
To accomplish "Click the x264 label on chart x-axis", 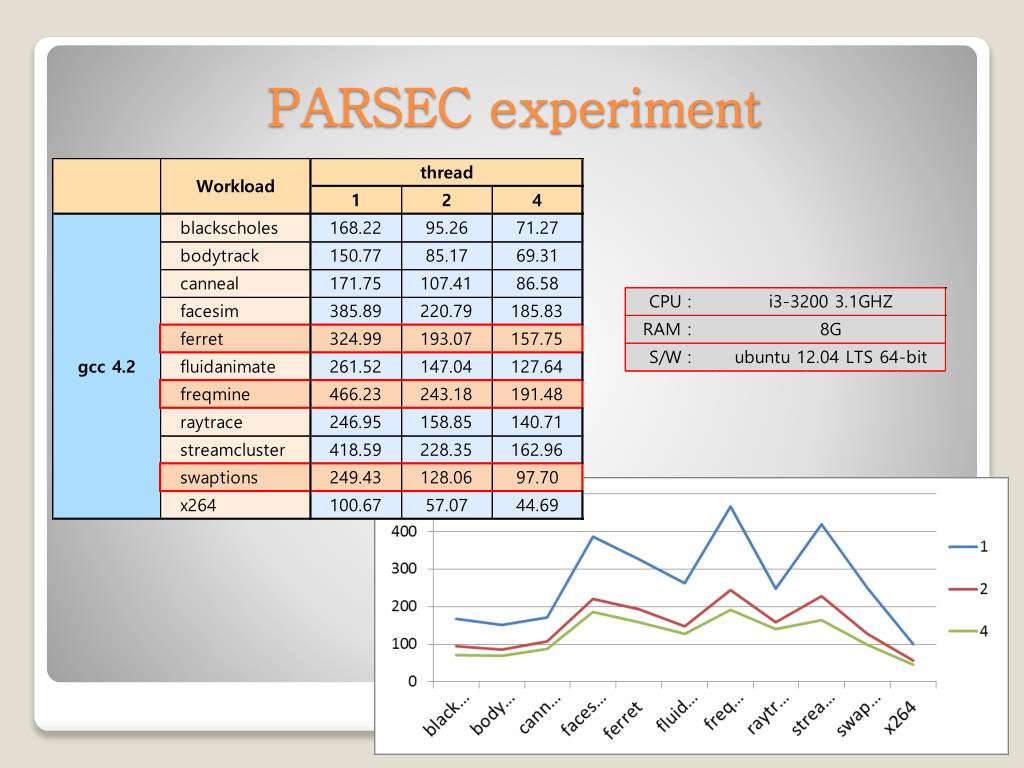I will (x=900, y=717).
